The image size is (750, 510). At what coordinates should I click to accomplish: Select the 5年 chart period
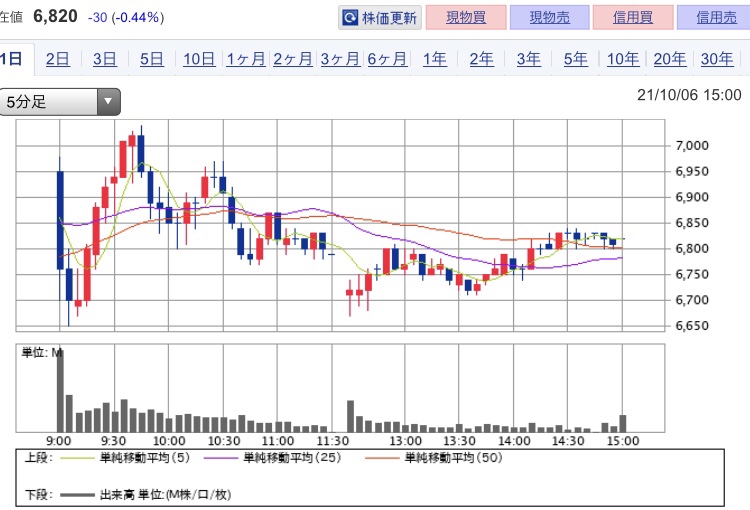click(575, 59)
